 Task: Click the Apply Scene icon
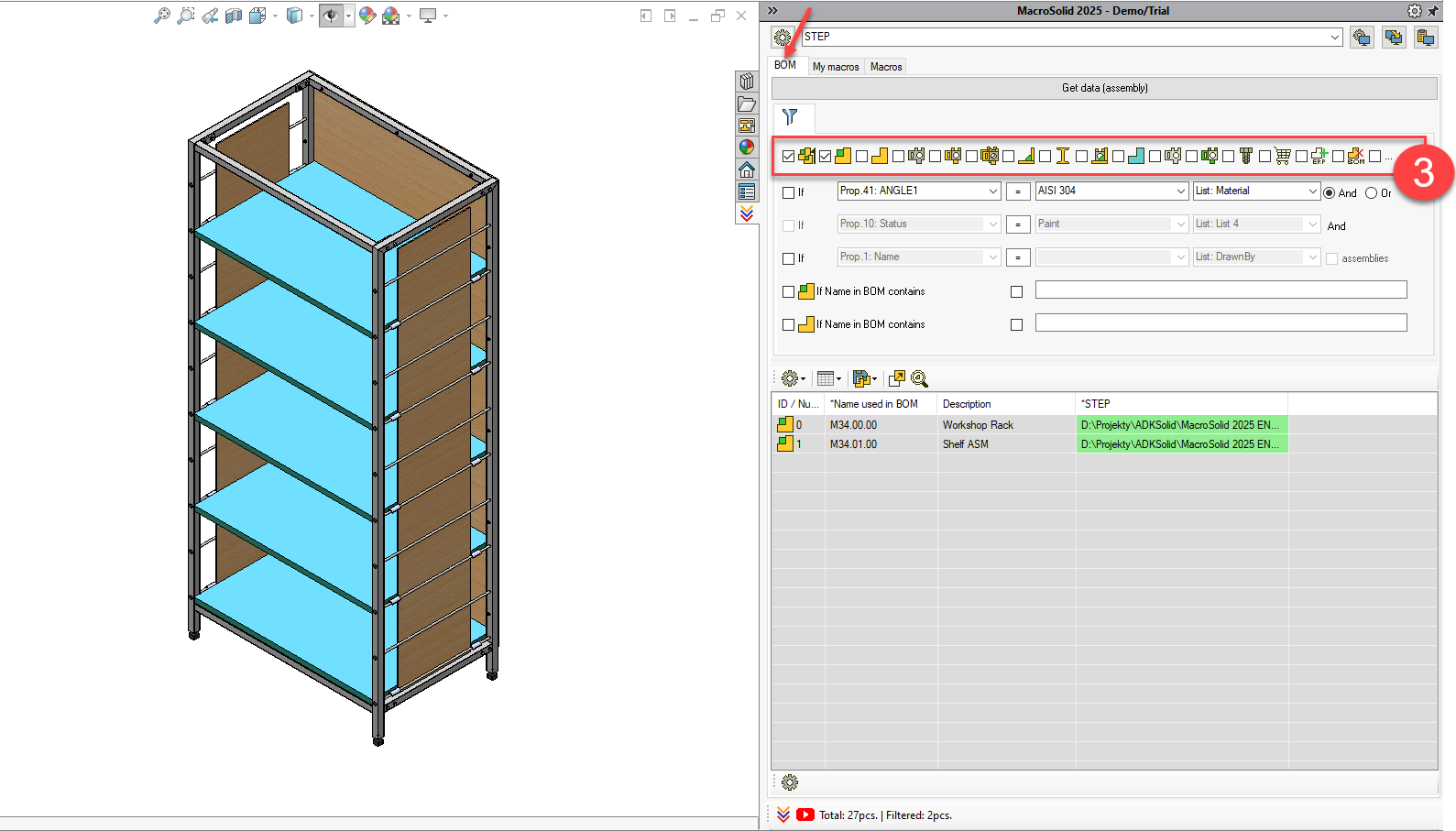tap(391, 16)
